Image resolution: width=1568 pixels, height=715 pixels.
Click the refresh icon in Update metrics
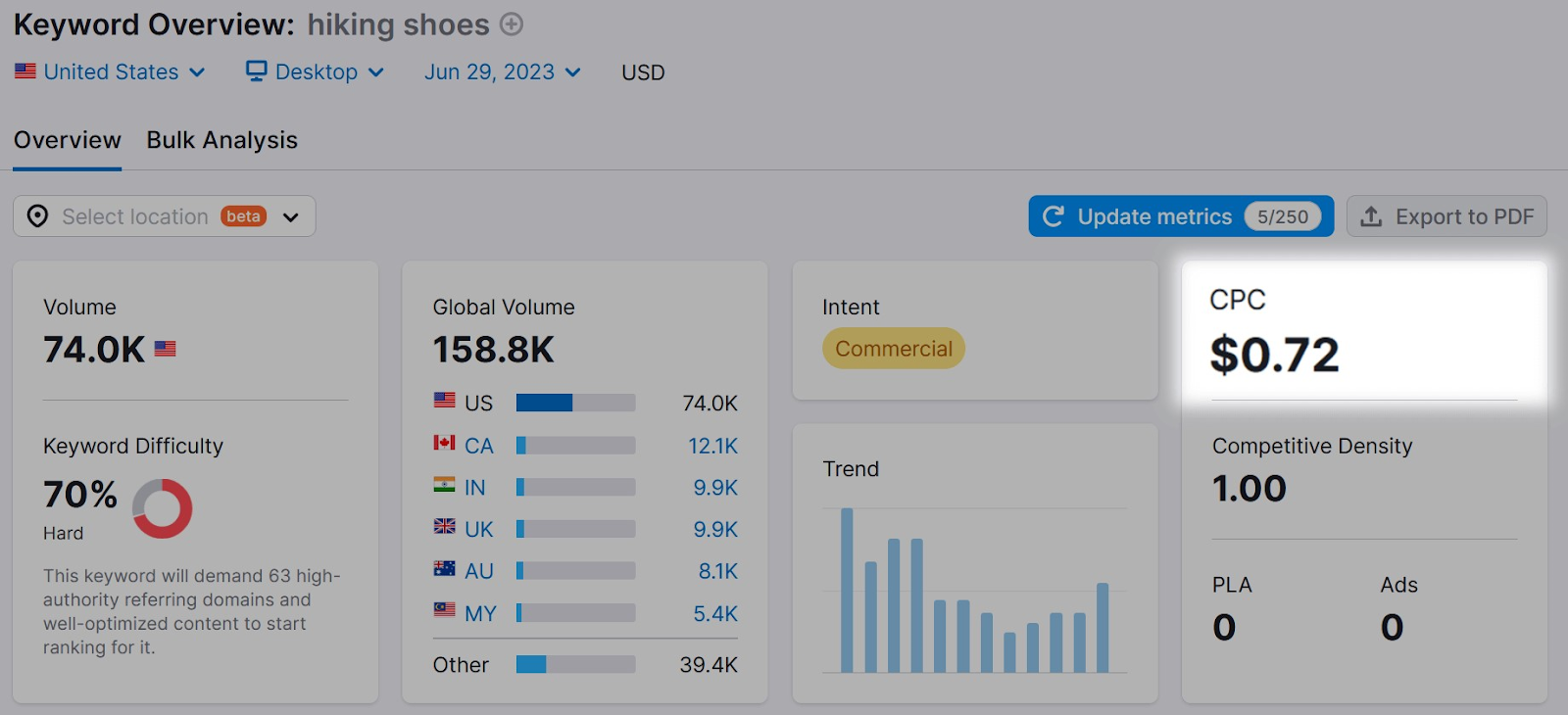click(1053, 216)
